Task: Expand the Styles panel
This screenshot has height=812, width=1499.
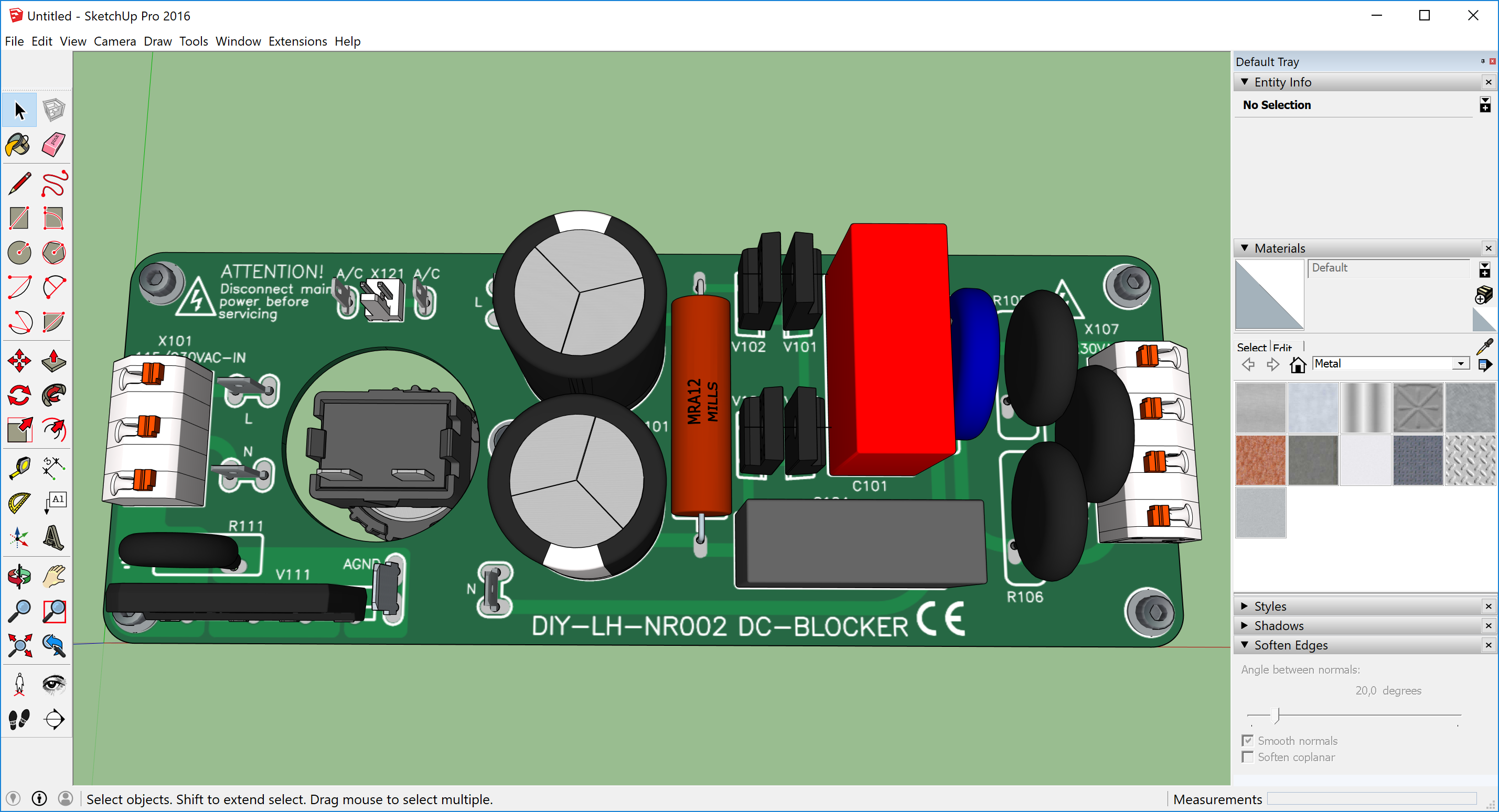Action: (1245, 606)
